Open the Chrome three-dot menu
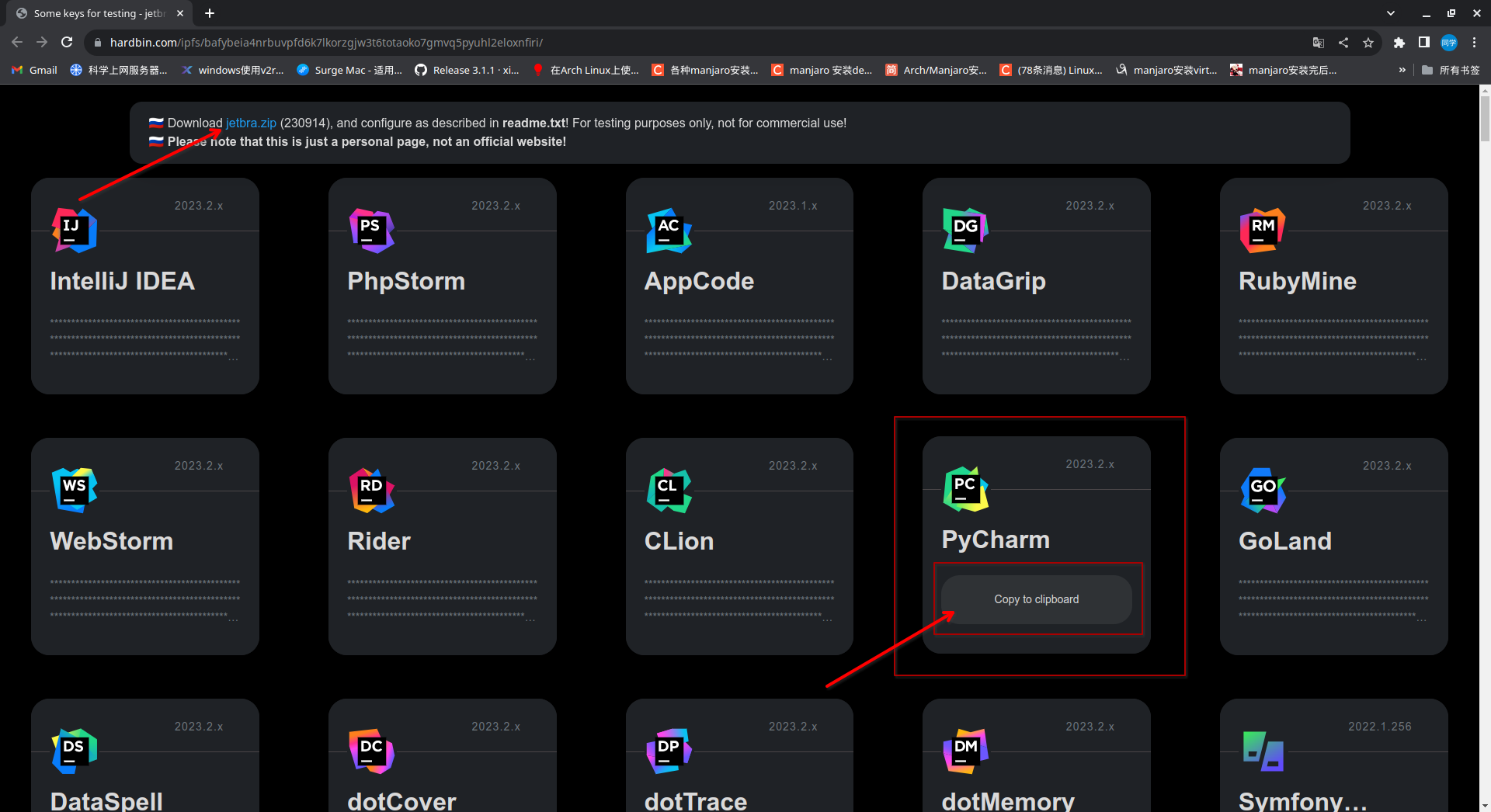Screen dimensions: 1491x812 point(1474,43)
